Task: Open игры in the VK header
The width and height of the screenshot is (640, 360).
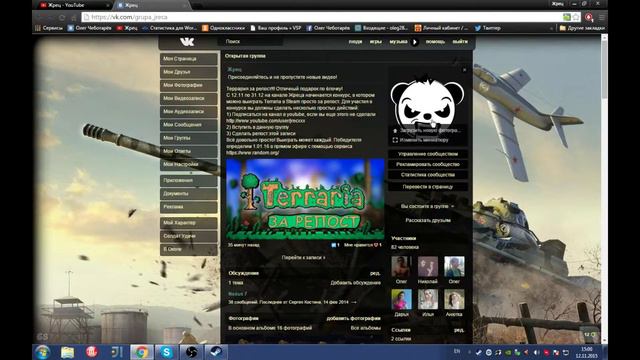Action: coord(376,41)
